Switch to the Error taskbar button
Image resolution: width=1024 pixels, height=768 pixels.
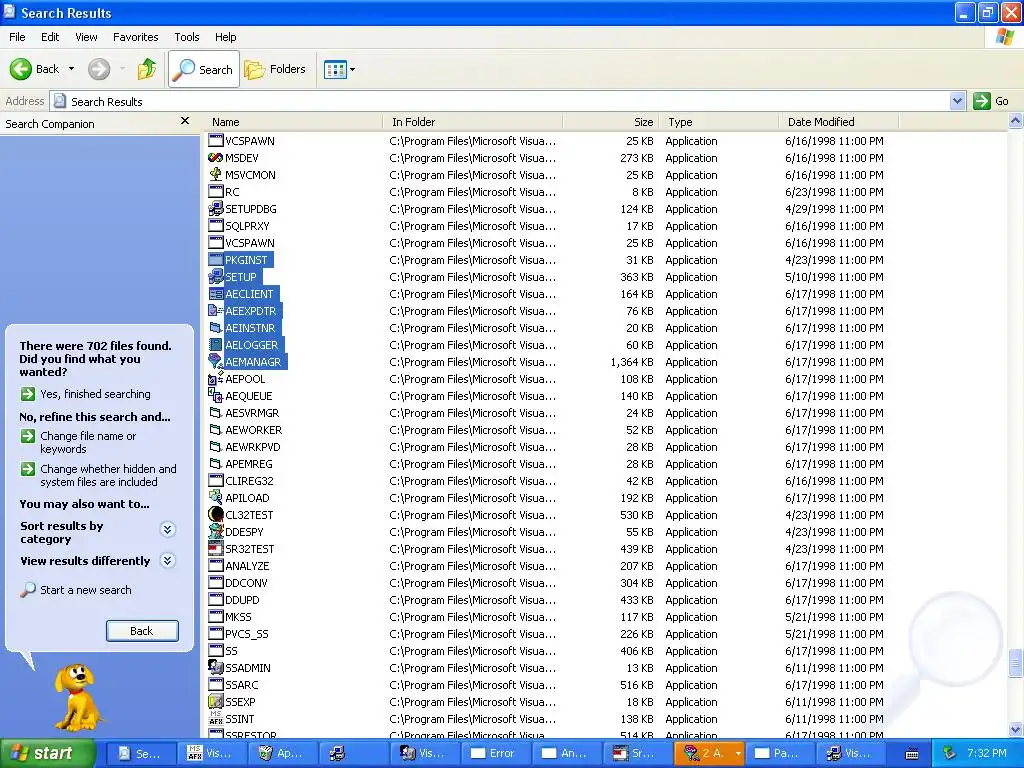[494, 753]
